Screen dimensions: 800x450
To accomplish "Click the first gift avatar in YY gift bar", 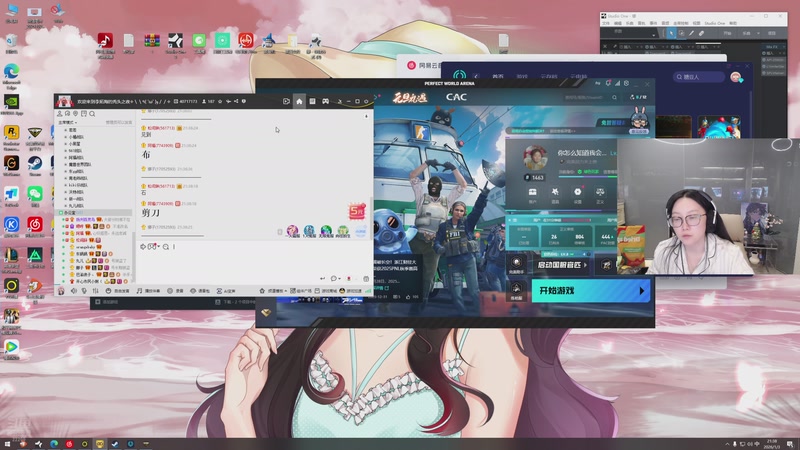I will pos(292,231).
